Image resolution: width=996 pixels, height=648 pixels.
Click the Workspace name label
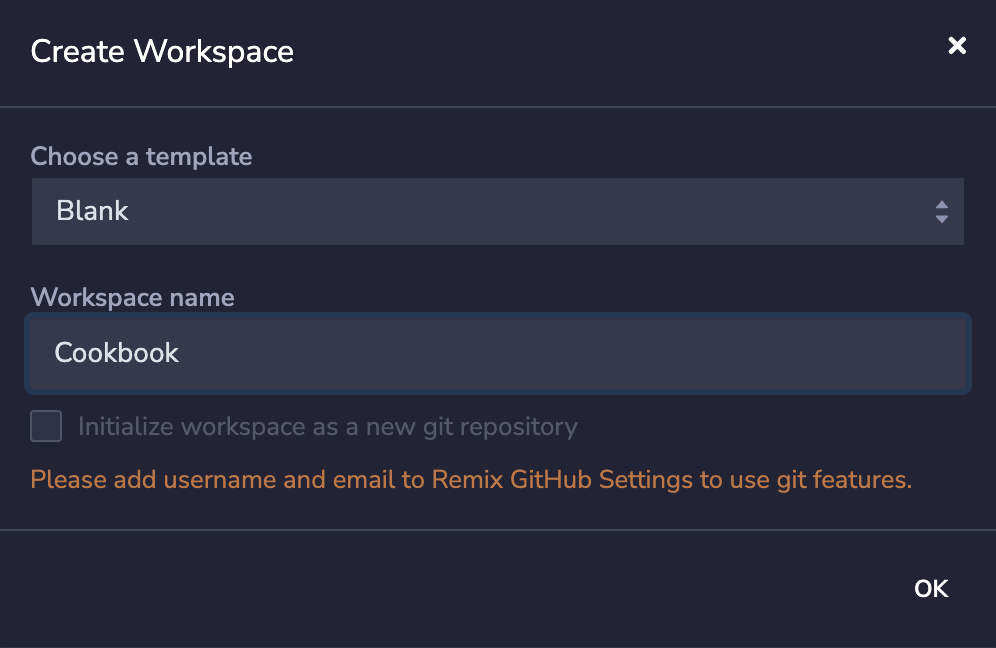coord(132,298)
